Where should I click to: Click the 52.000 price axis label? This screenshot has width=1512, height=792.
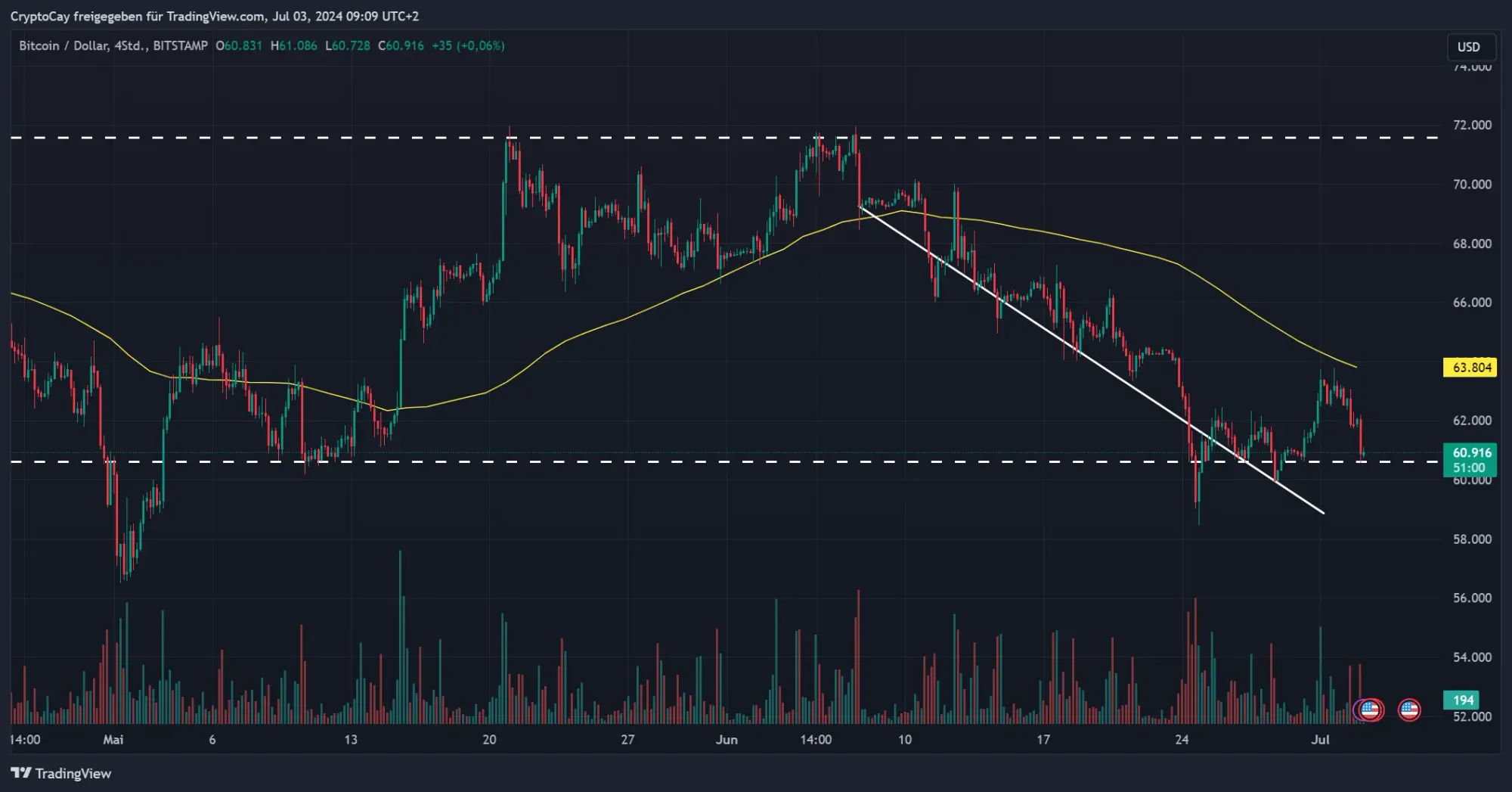(1472, 716)
